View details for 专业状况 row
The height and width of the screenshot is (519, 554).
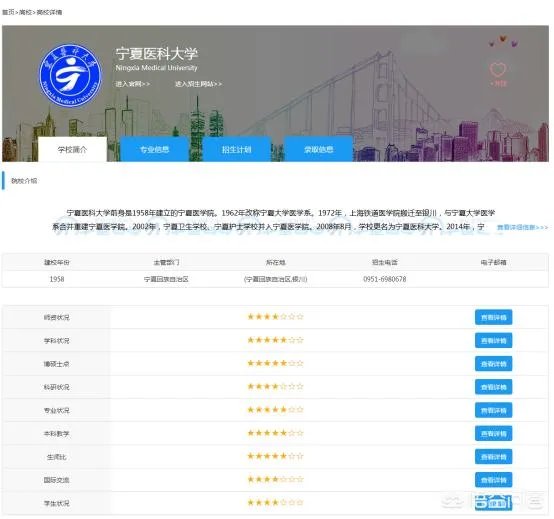494,411
